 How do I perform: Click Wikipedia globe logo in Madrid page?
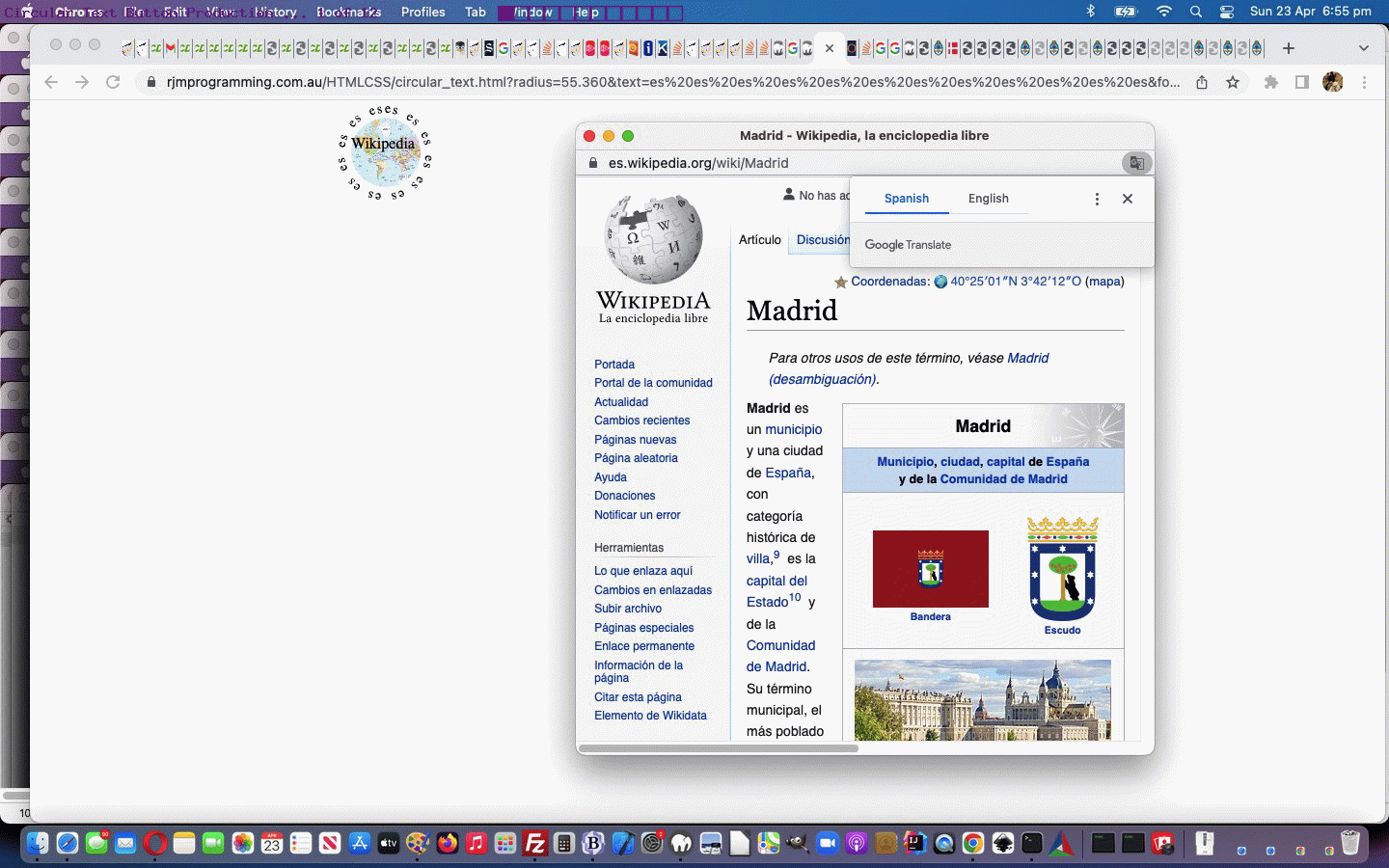point(654,238)
